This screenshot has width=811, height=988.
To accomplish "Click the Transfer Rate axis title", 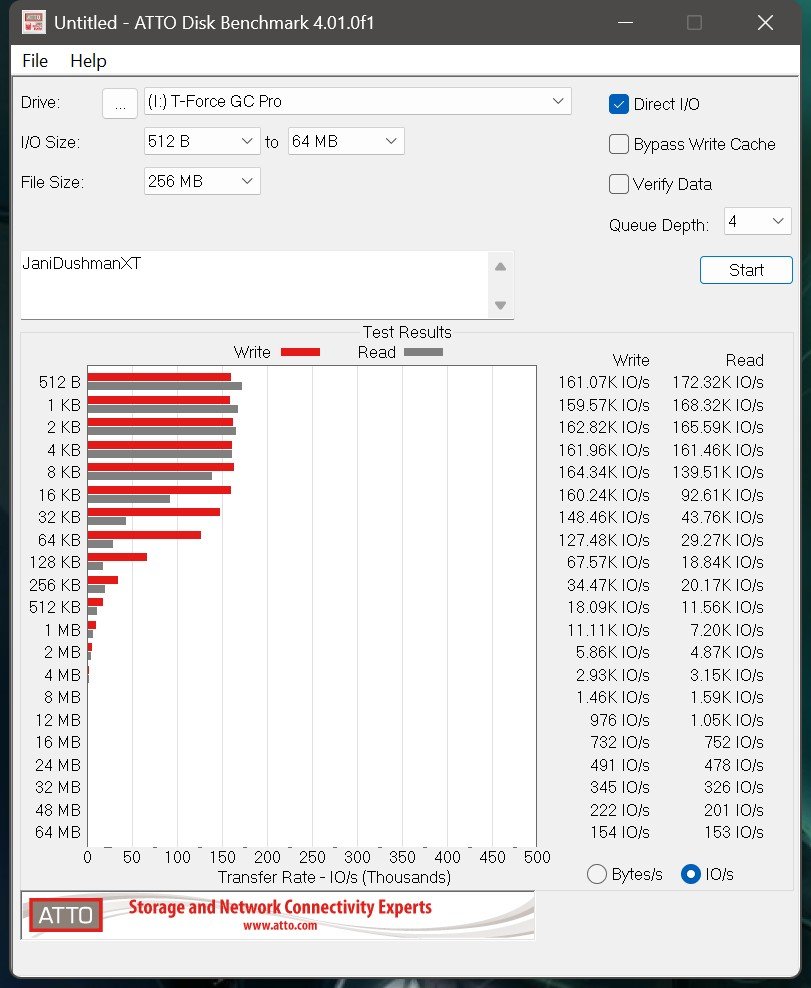I will [x=334, y=877].
